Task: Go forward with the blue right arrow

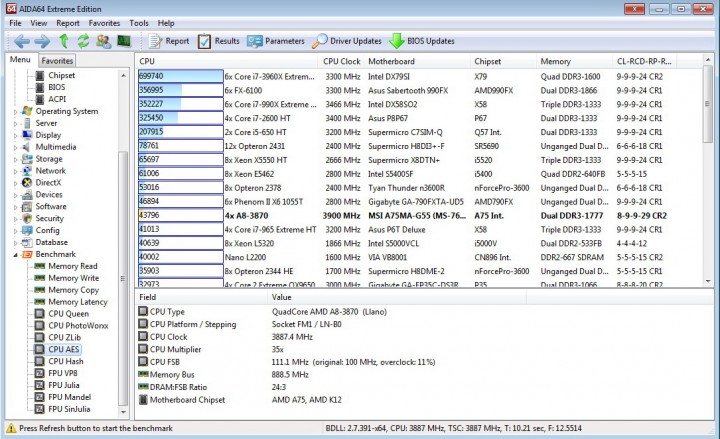Action: tap(42, 41)
